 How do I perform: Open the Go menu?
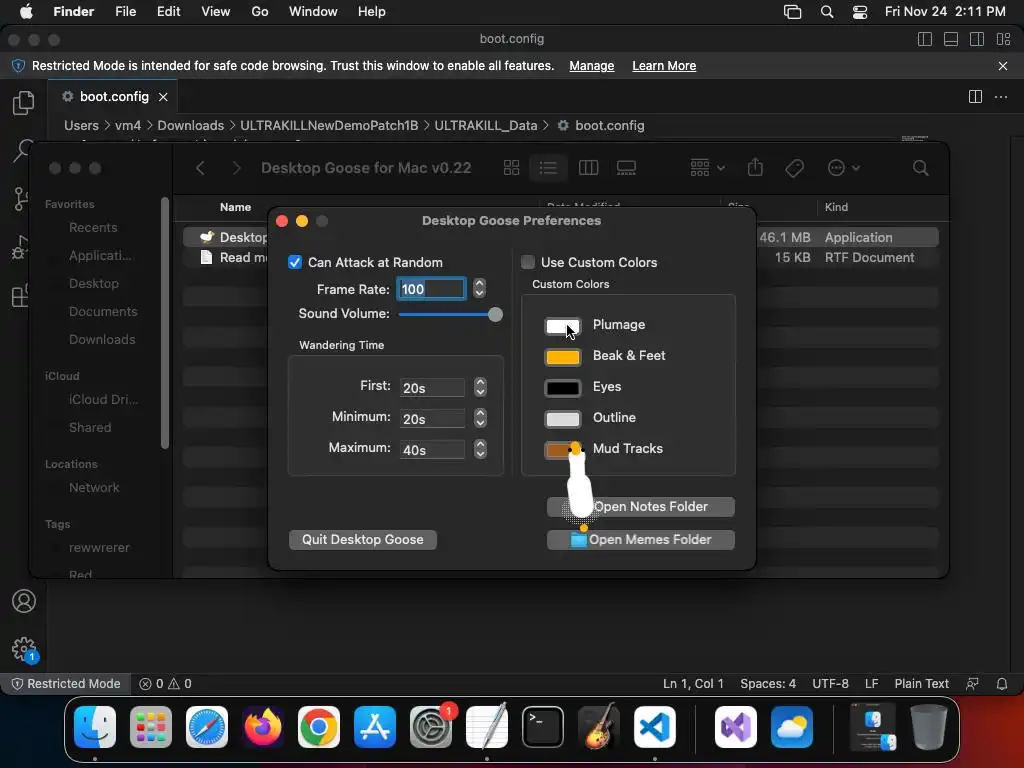tap(260, 12)
